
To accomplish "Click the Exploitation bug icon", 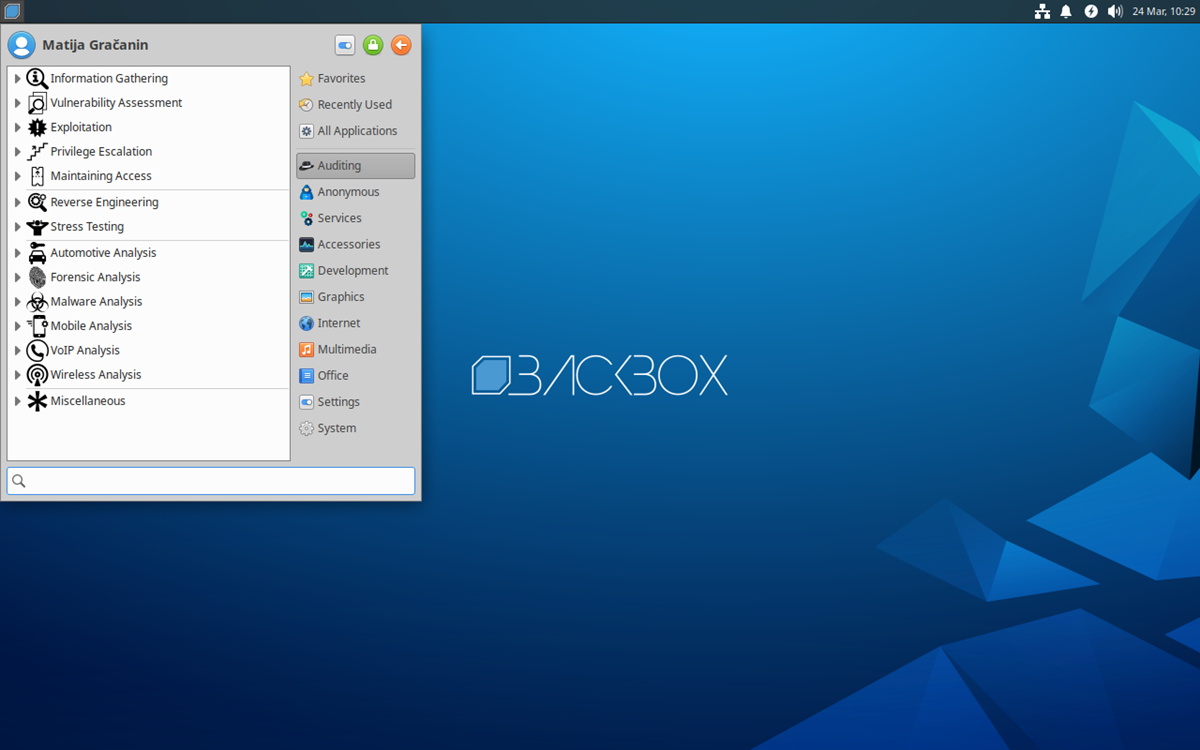I will (x=37, y=127).
